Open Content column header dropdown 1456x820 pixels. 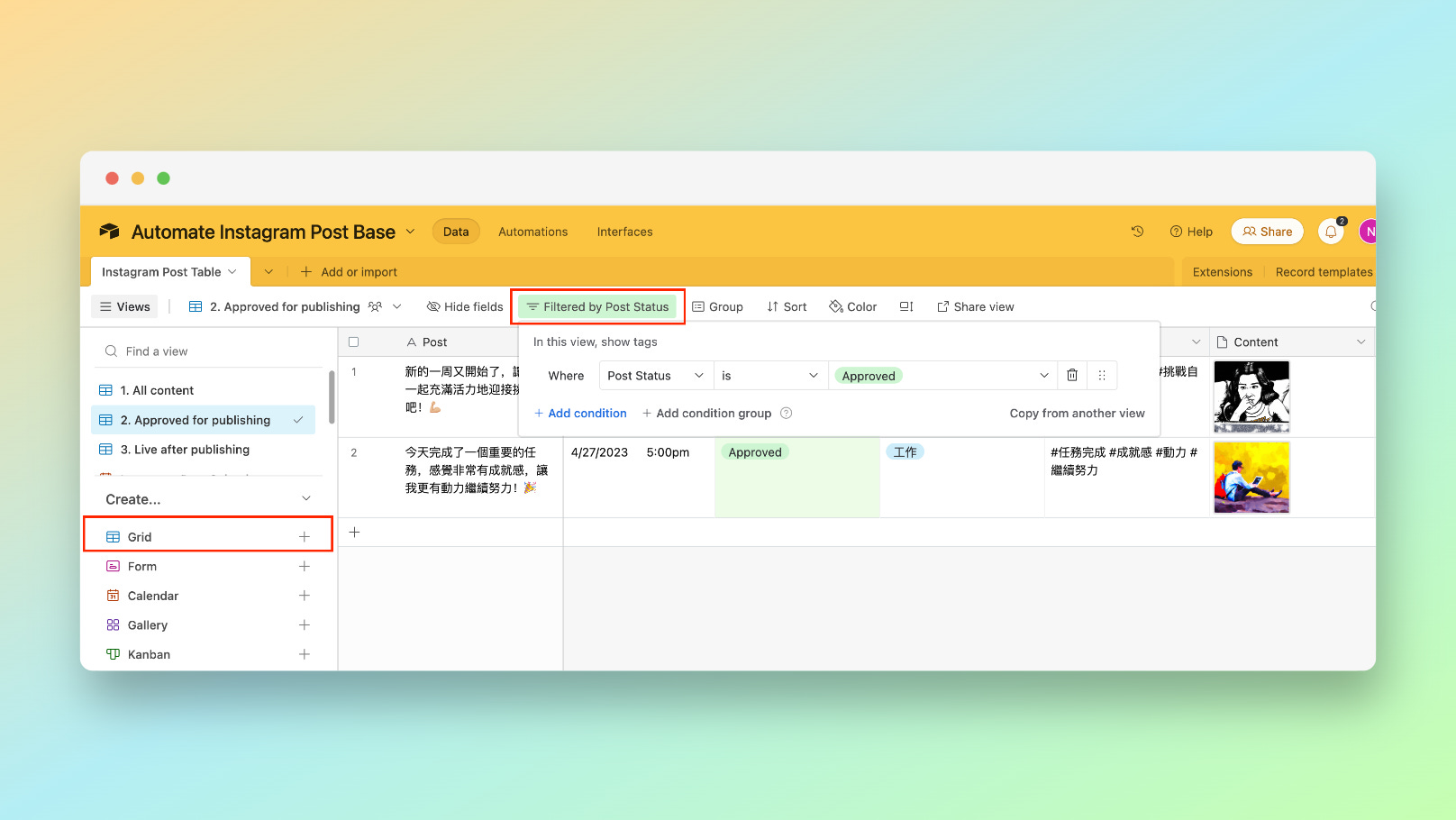1360,342
